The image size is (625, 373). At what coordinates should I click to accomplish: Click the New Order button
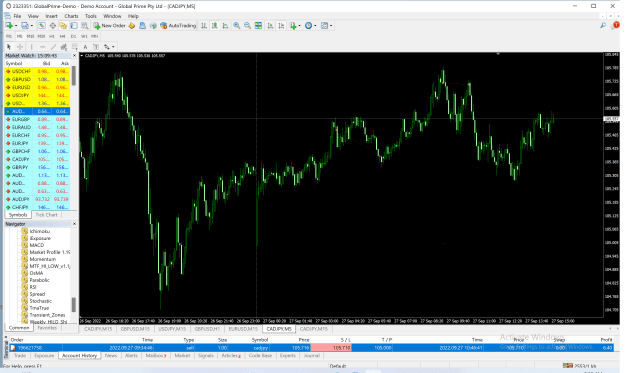(x=109, y=26)
